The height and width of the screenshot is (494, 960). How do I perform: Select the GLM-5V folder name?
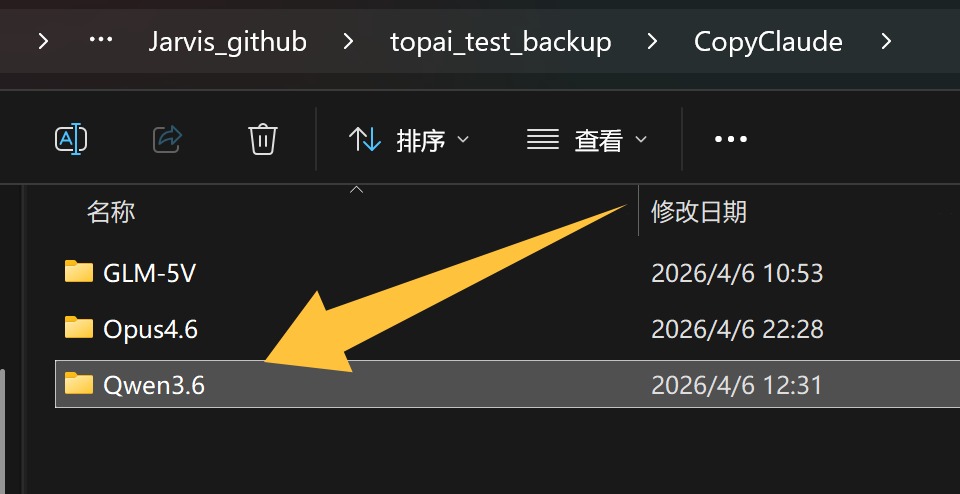pos(149,272)
